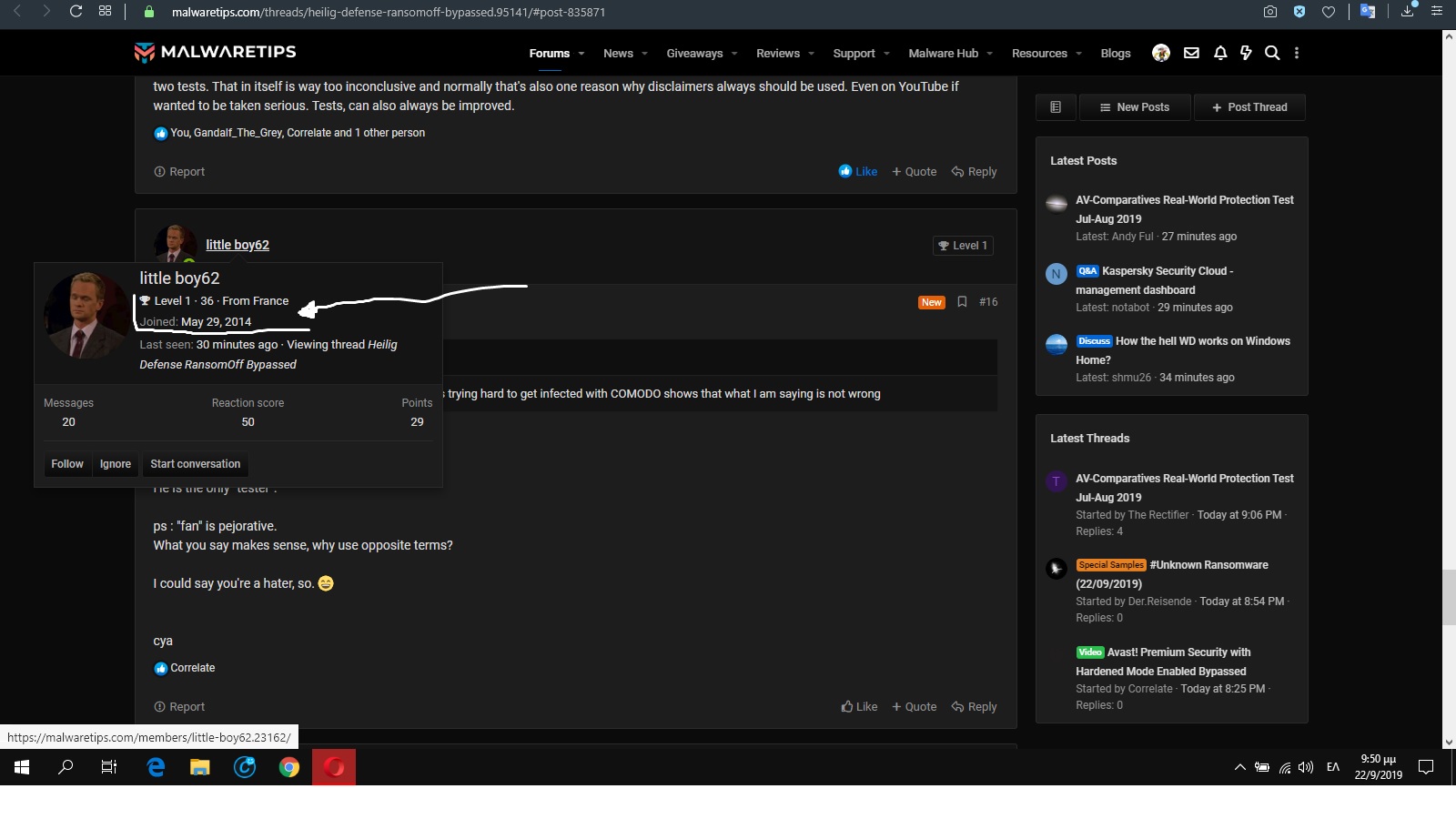Open the Blogs menu item
This screenshot has width=1456, height=819.
click(x=1116, y=54)
